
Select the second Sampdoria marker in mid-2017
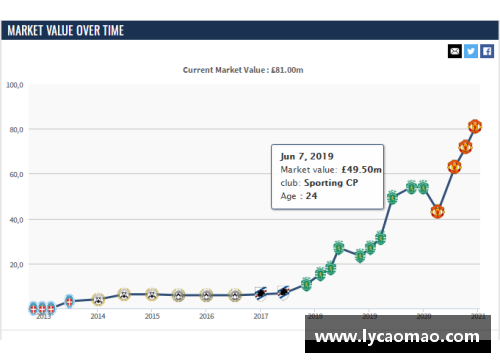tap(283, 293)
